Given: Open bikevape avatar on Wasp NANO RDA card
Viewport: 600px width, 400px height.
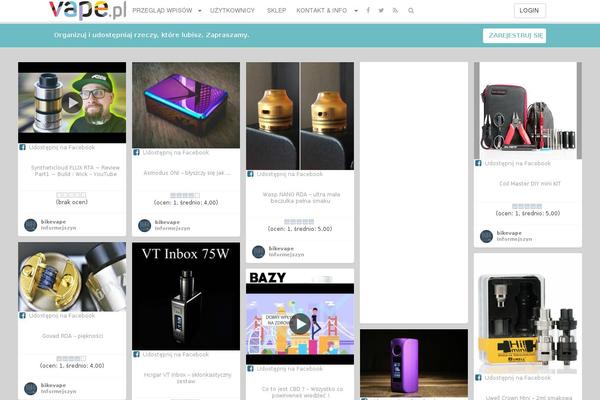Looking at the screenshot, I should point(259,252).
